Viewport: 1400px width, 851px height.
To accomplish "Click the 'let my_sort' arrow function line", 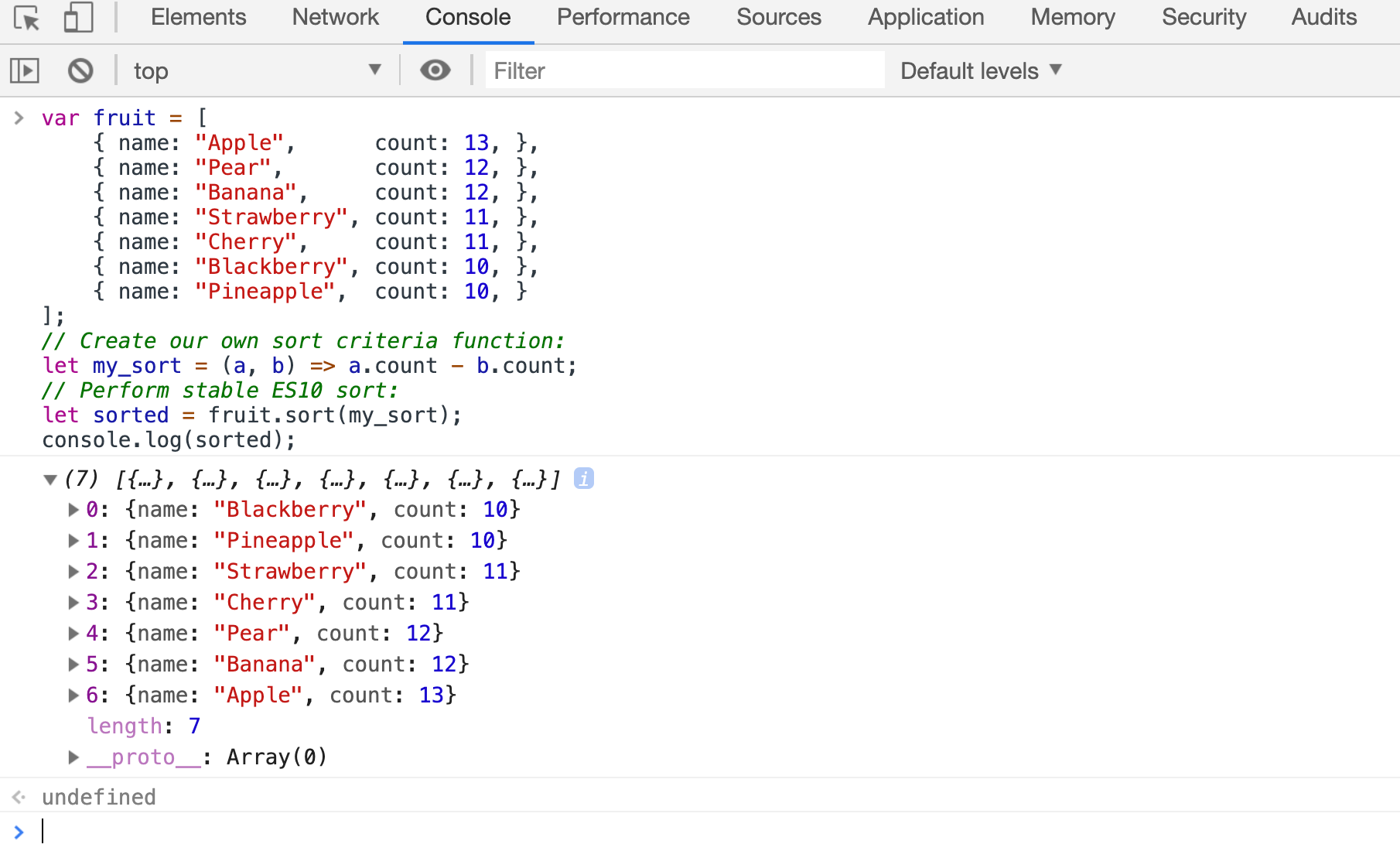I will coord(309,366).
